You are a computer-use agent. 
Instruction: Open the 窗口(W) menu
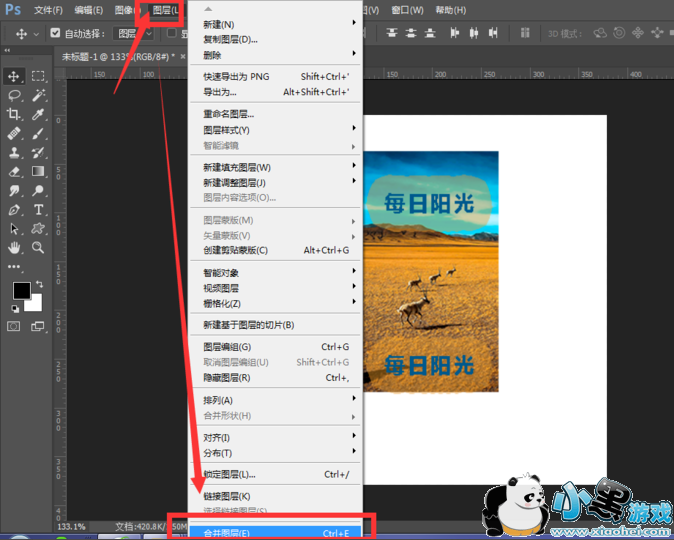(x=406, y=10)
